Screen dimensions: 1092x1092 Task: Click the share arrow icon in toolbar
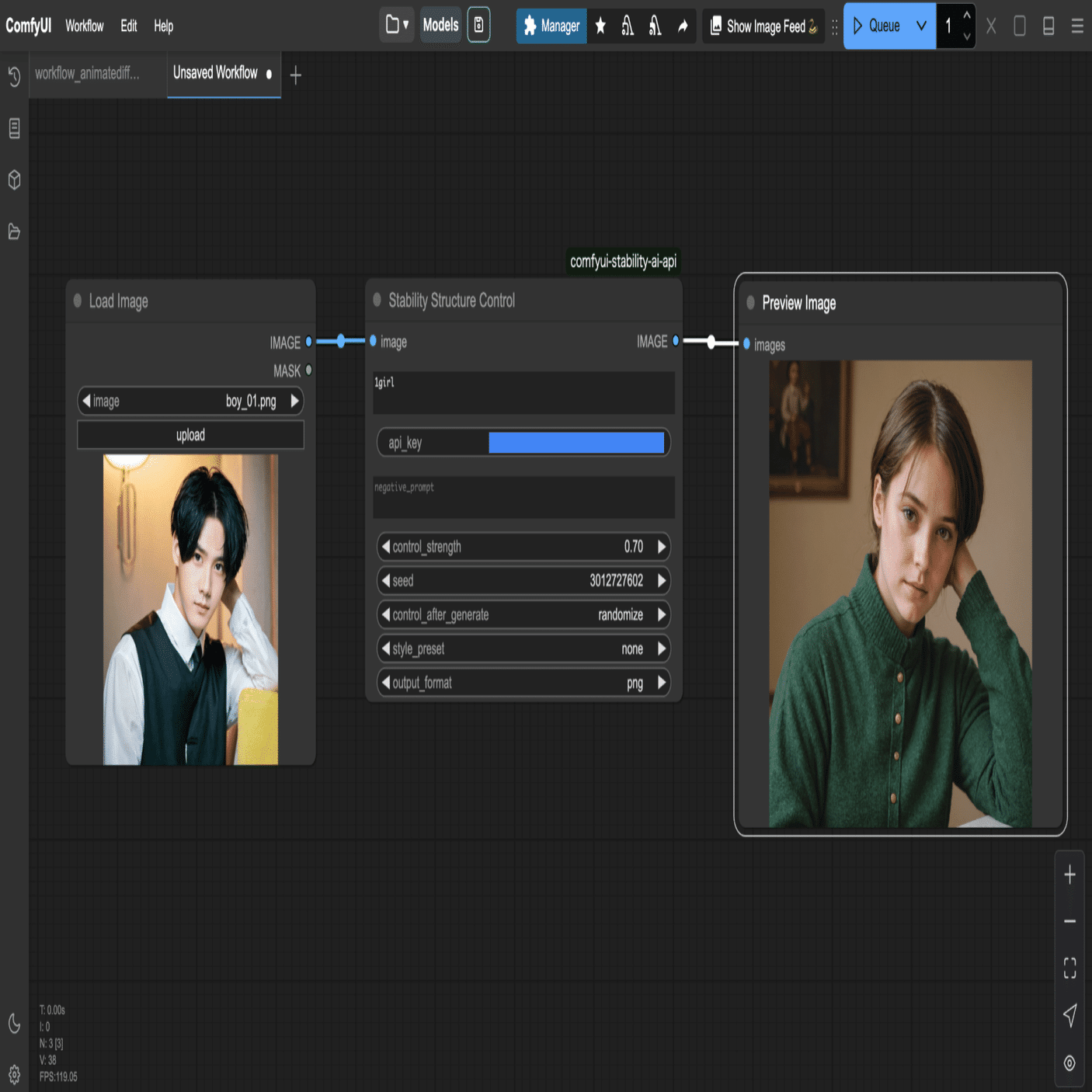point(683,26)
